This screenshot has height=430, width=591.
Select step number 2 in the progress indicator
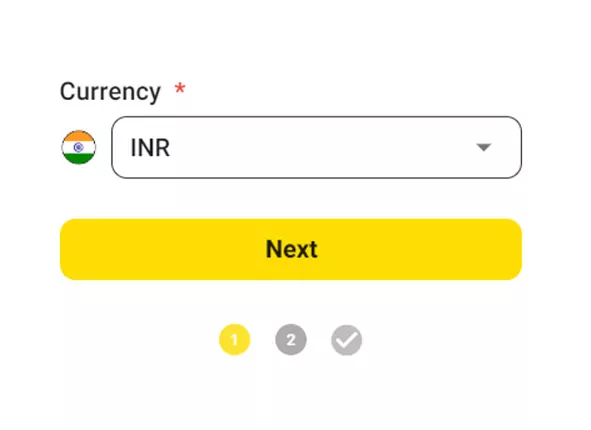pos(291,340)
